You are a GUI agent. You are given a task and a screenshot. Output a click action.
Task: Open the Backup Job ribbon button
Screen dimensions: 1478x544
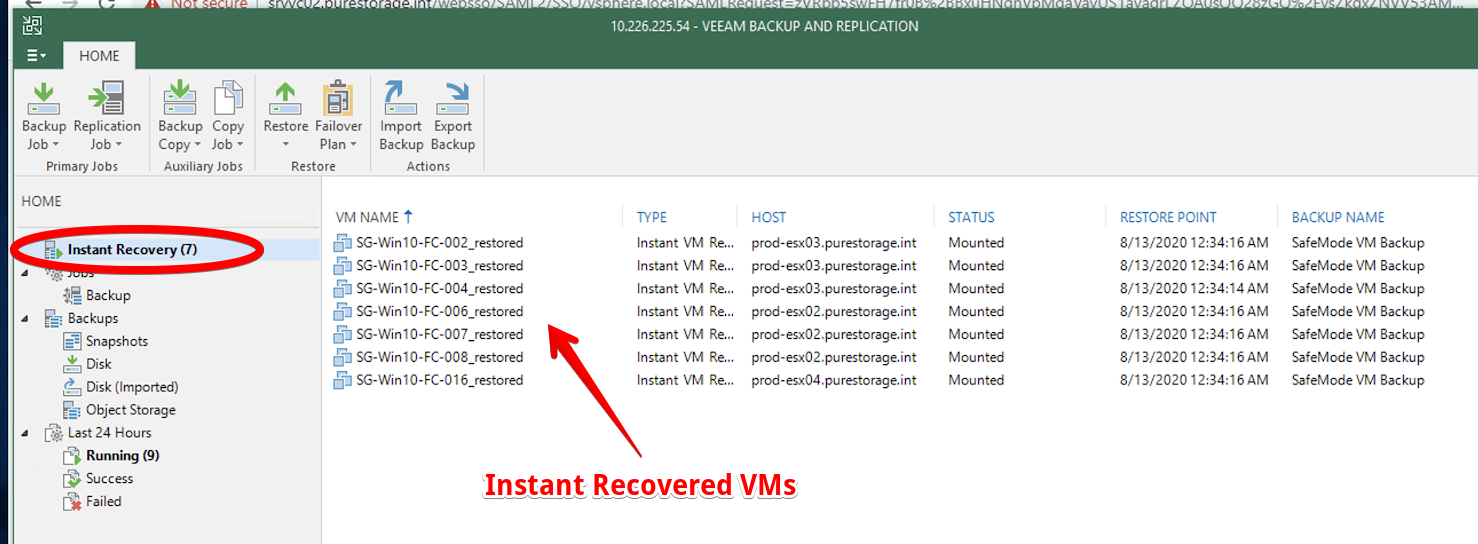click(44, 117)
